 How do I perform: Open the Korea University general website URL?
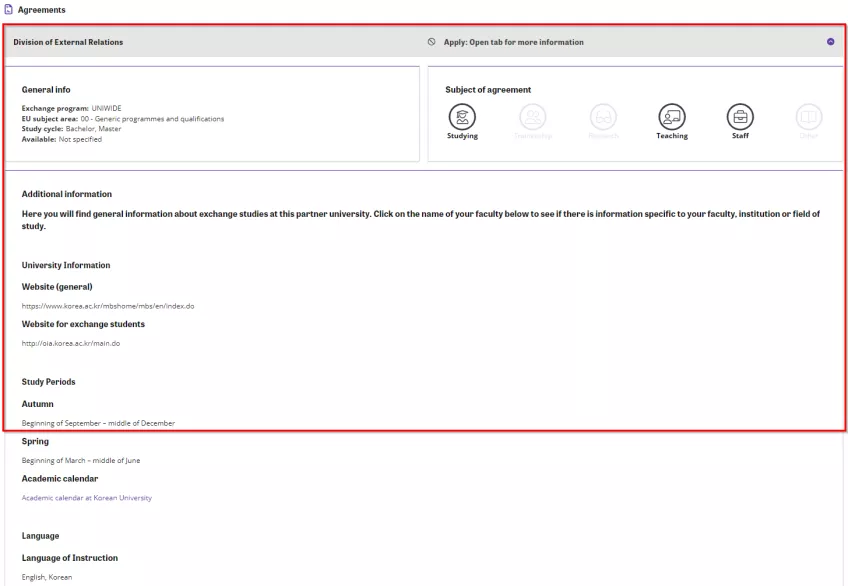coord(108,306)
